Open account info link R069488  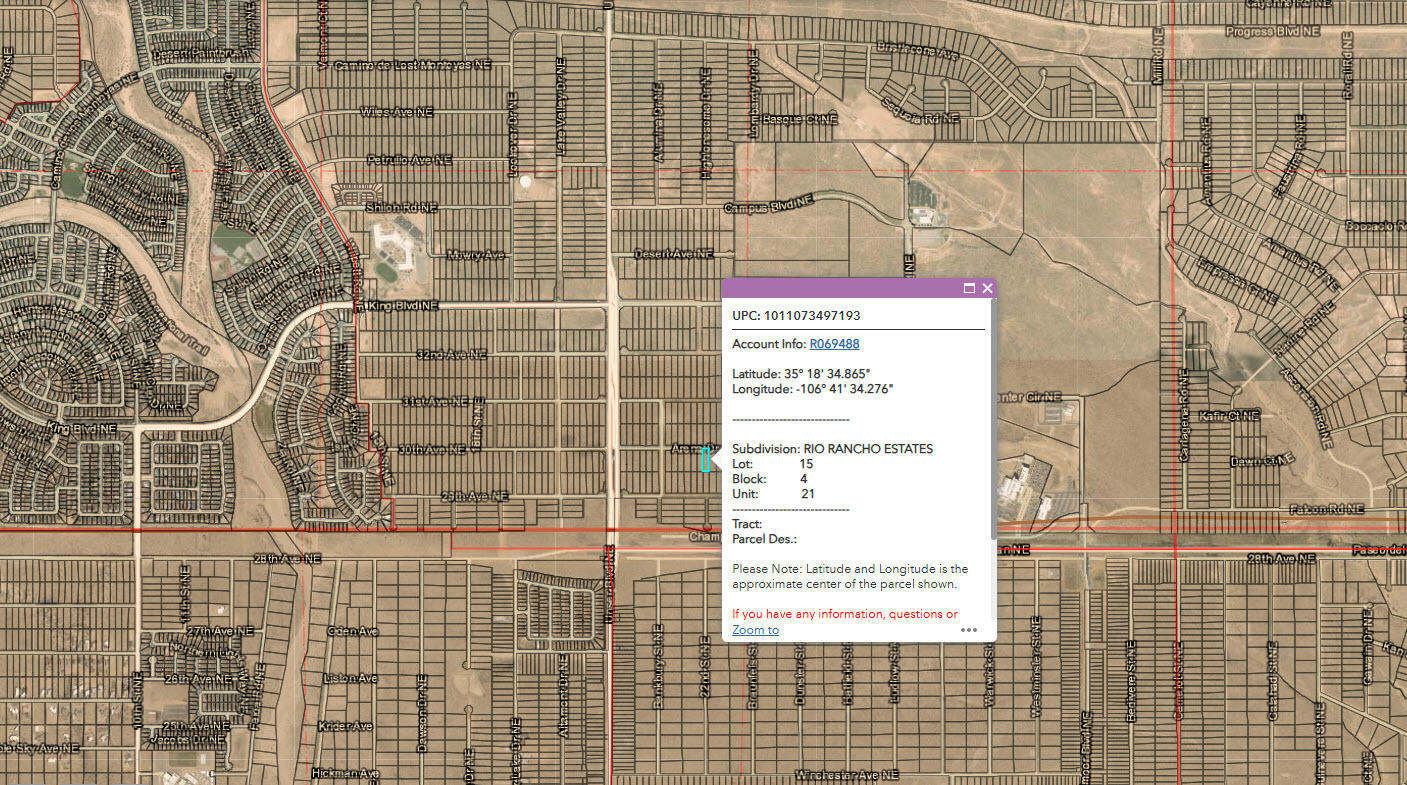(x=834, y=344)
